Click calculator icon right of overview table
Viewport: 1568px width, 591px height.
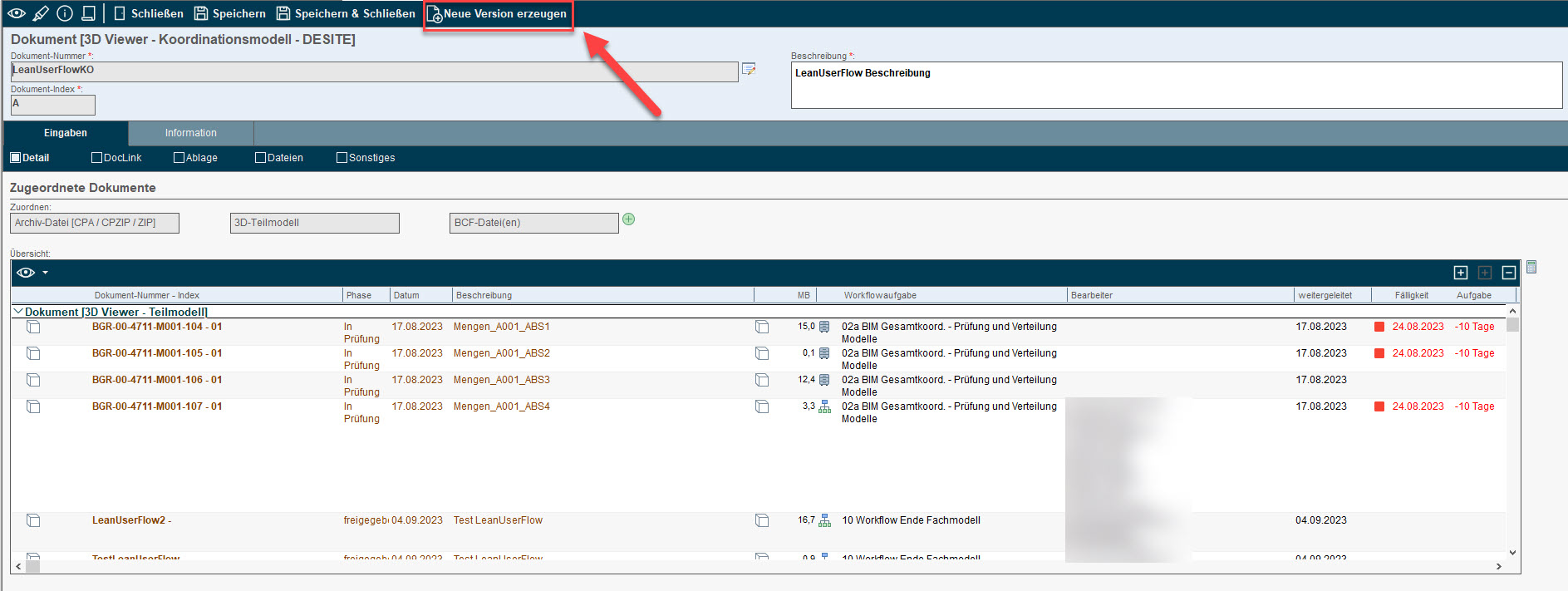click(1531, 267)
